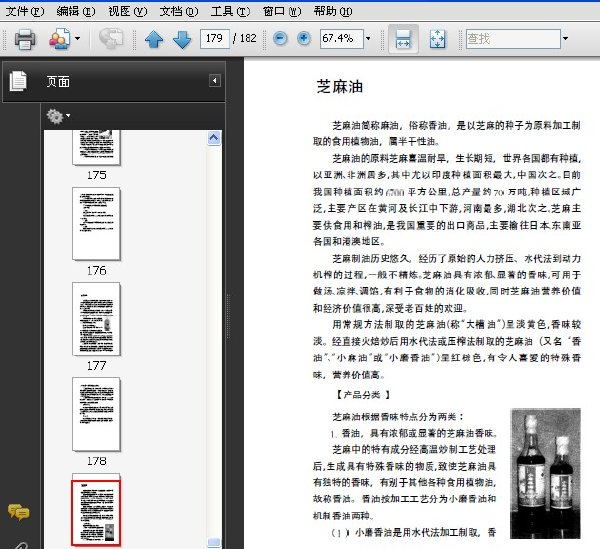The height and width of the screenshot is (549, 600).
Task: Toggle fit full page view
Action: (x=437, y=39)
